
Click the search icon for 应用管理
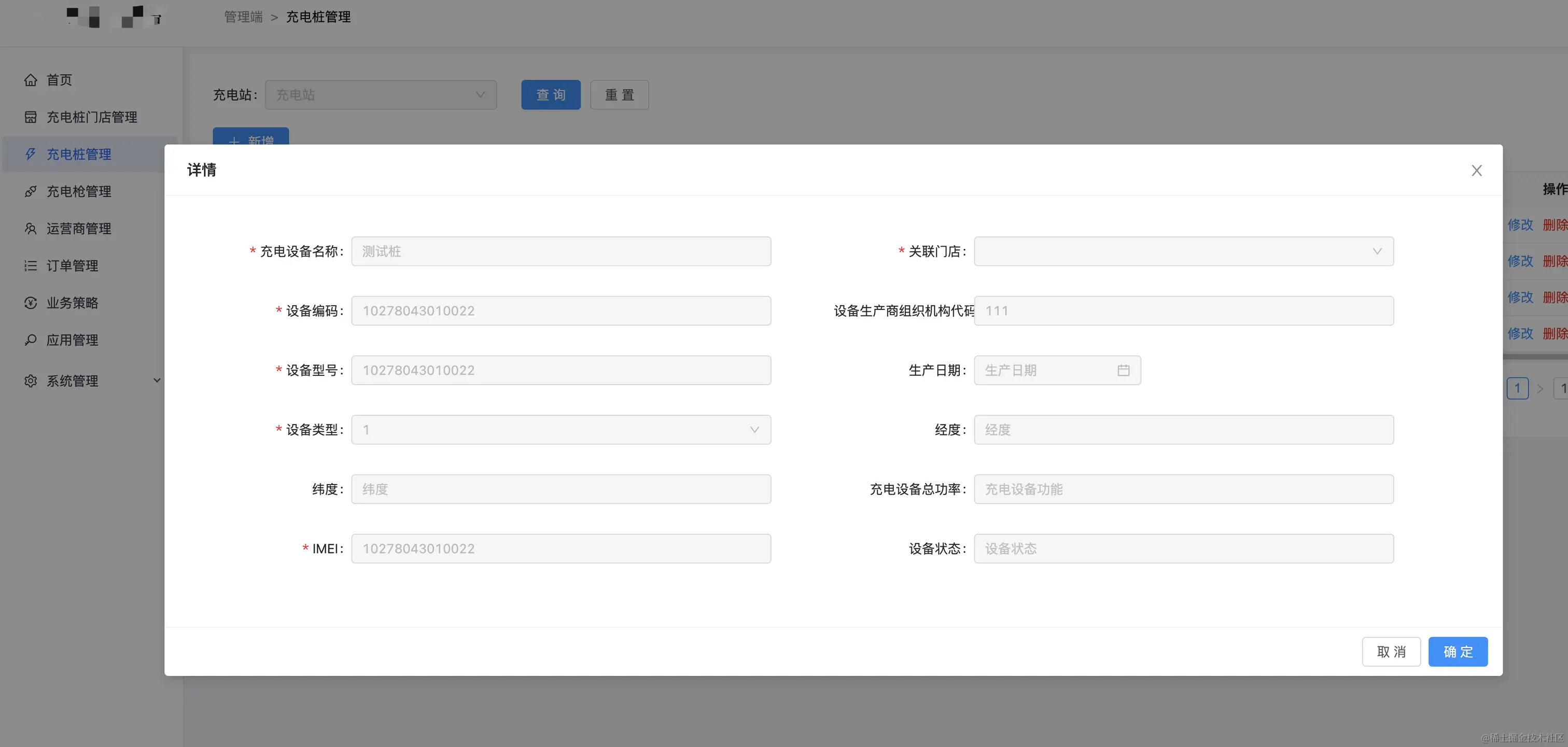pyautogui.click(x=31, y=340)
